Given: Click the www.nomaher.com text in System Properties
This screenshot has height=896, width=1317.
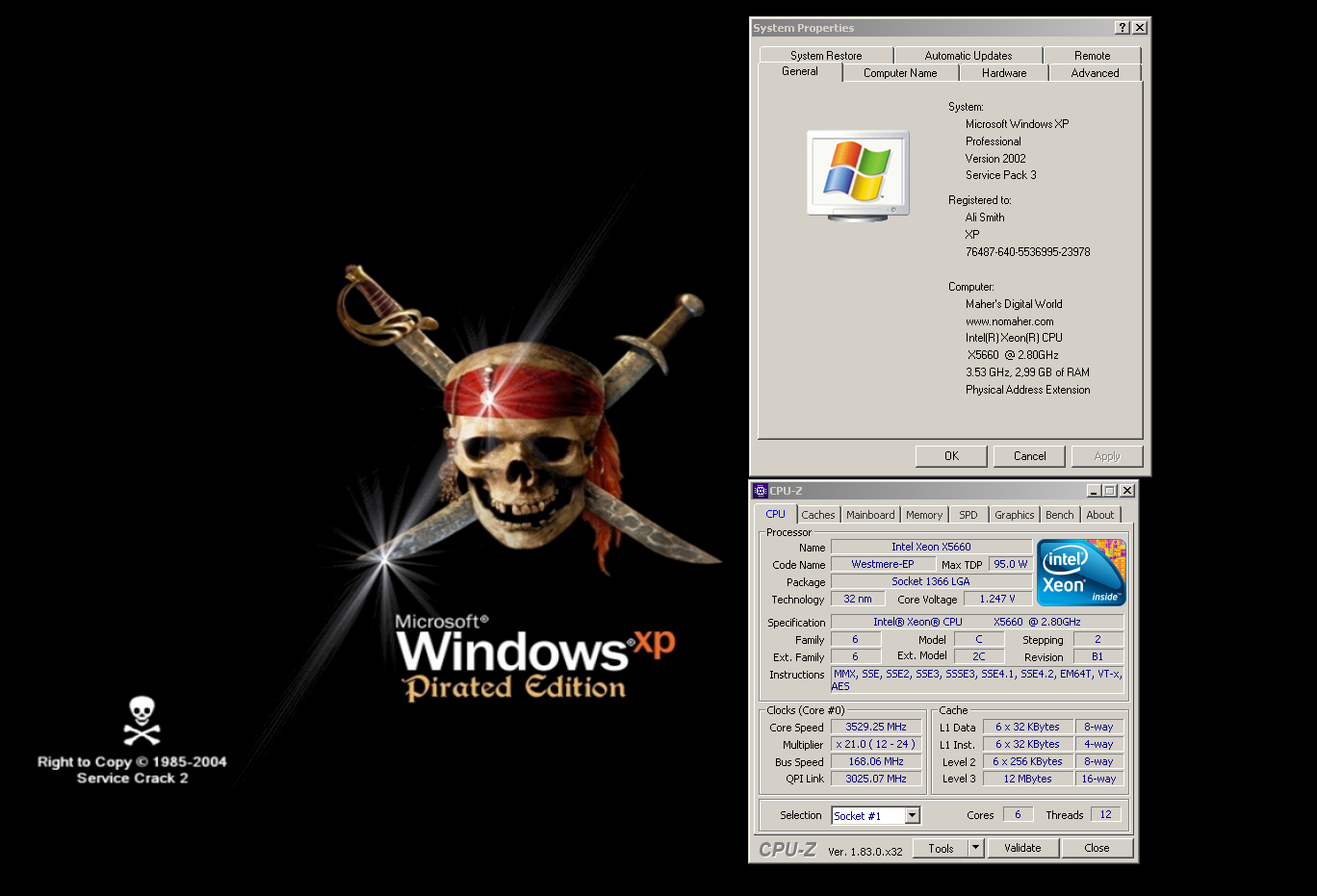Looking at the screenshot, I should tap(1009, 321).
